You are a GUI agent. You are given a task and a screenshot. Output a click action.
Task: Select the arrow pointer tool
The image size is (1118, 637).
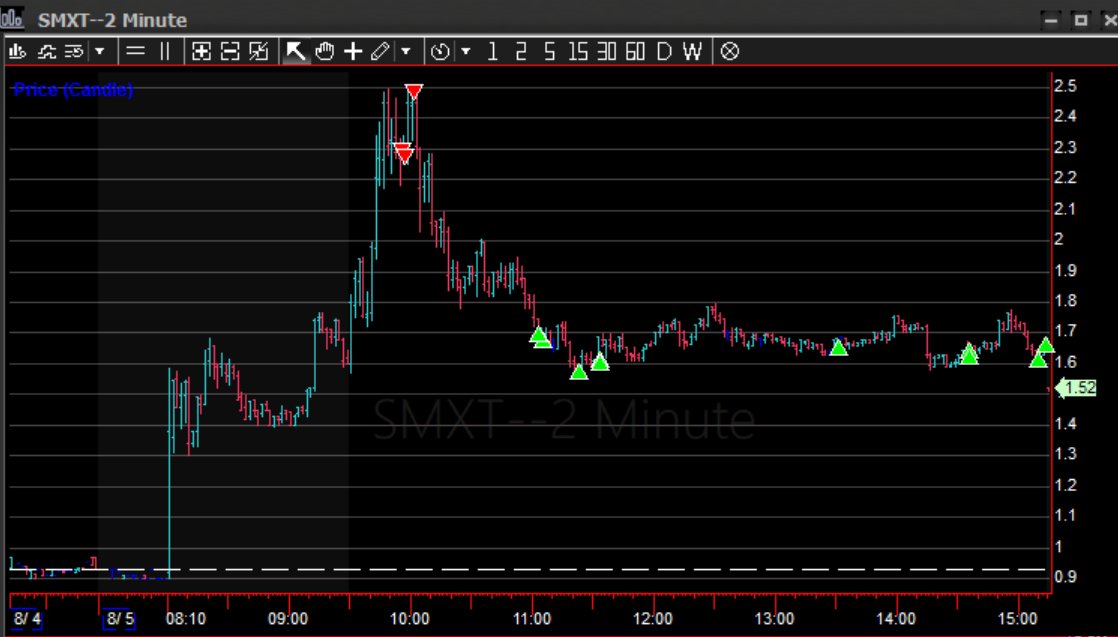pyautogui.click(x=296, y=51)
